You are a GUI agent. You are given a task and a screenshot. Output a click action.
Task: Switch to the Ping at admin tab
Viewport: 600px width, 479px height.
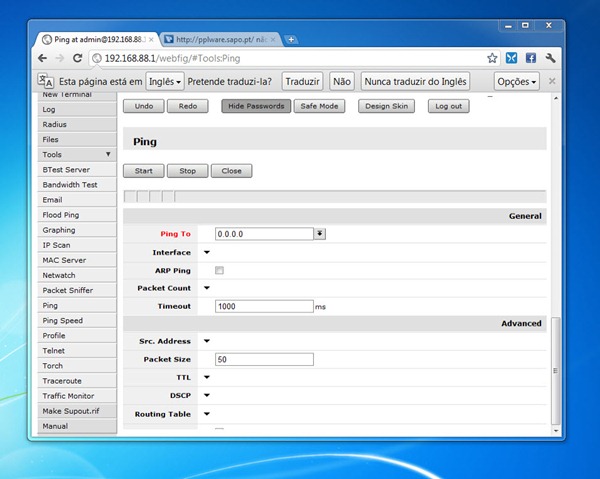96,39
